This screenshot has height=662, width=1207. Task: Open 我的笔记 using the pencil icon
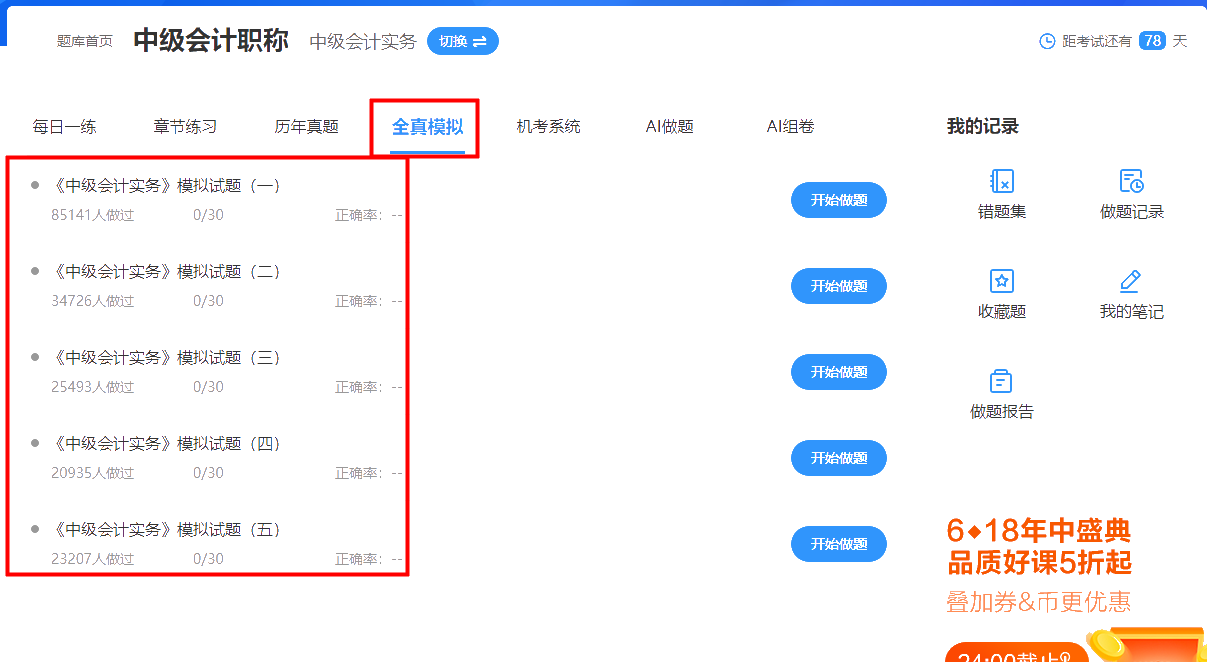pyautogui.click(x=1131, y=283)
